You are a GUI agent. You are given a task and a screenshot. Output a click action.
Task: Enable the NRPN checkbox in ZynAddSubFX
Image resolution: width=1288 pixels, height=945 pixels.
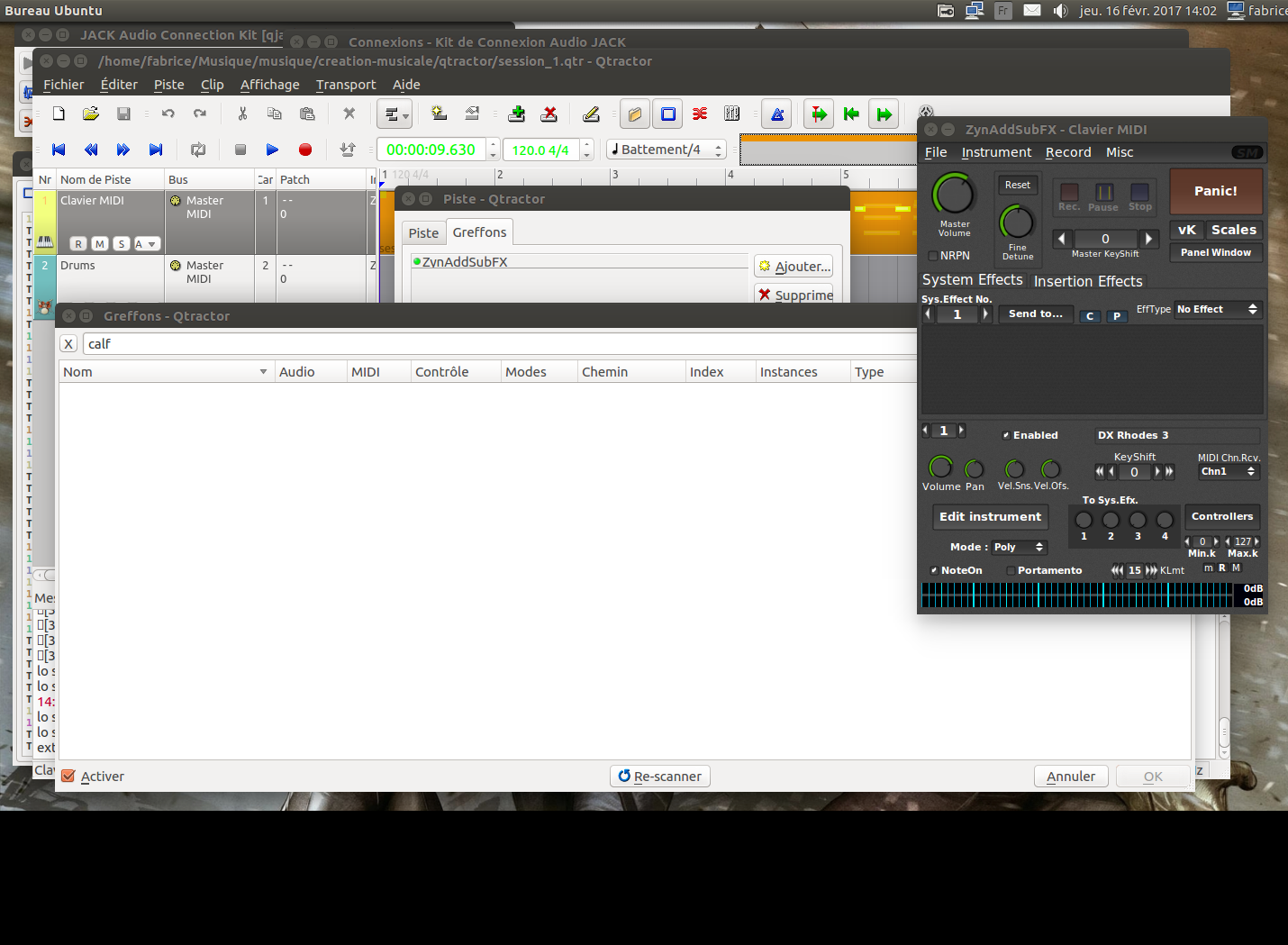click(933, 256)
